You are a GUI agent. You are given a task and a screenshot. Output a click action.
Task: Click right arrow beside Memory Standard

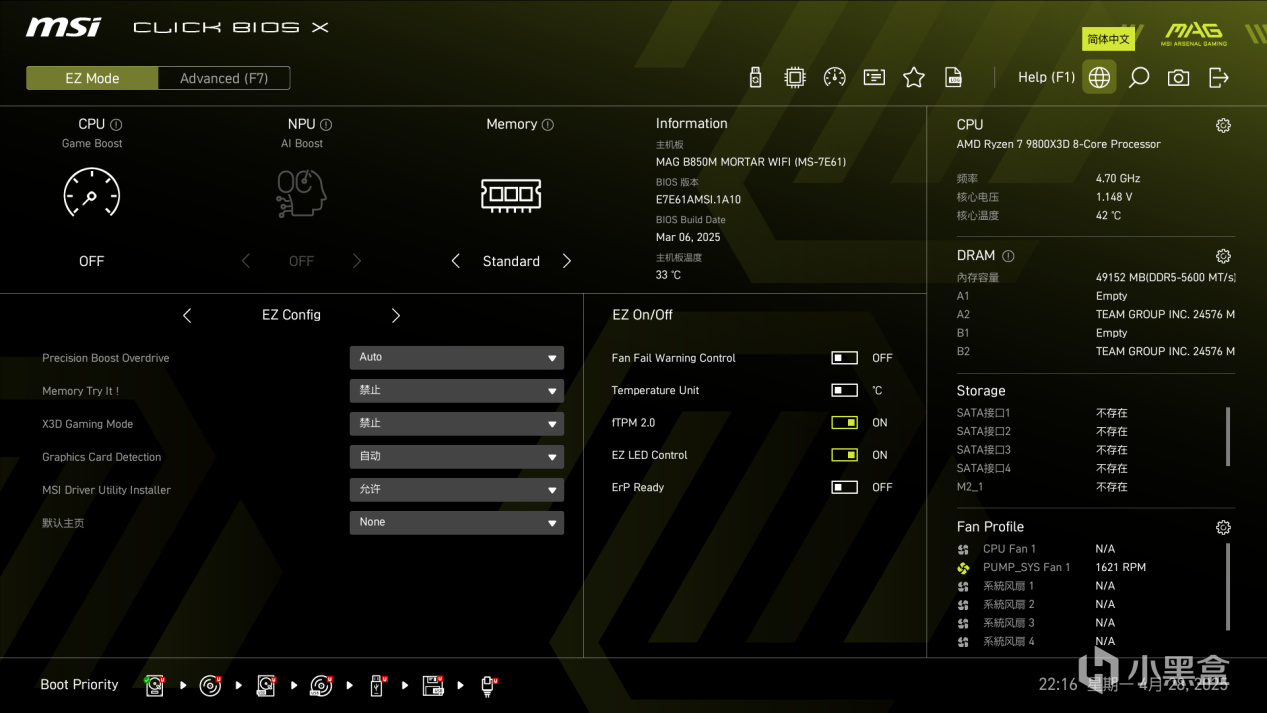[x=567, y=261]
